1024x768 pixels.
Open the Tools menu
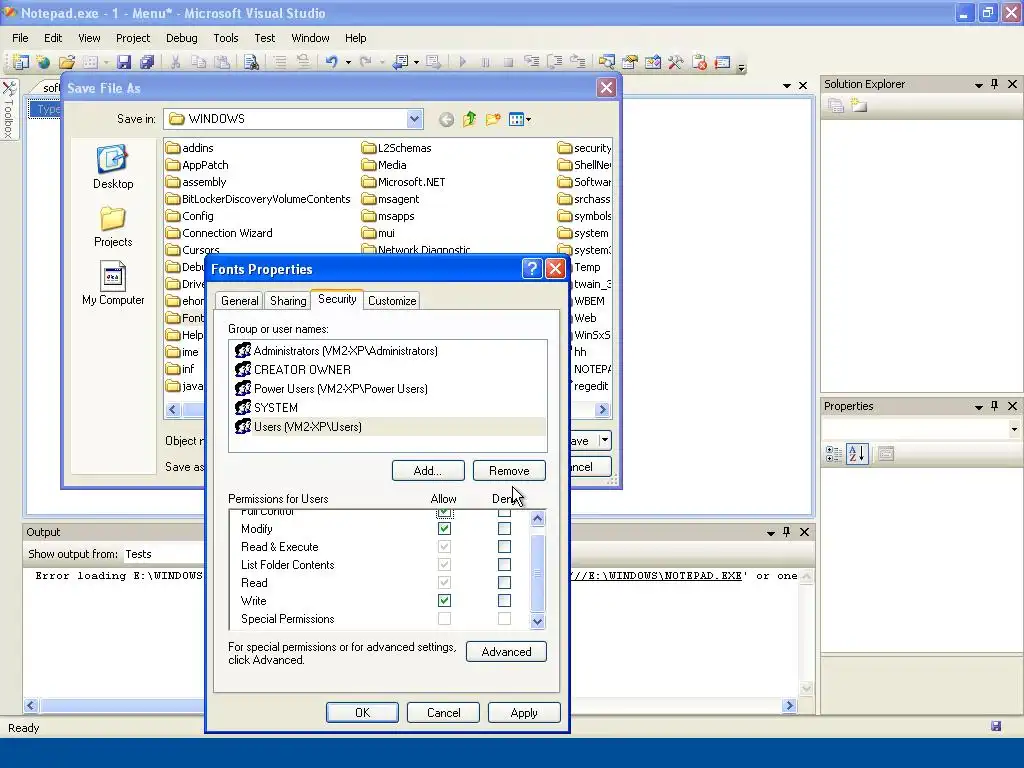(x=226, y=38)
